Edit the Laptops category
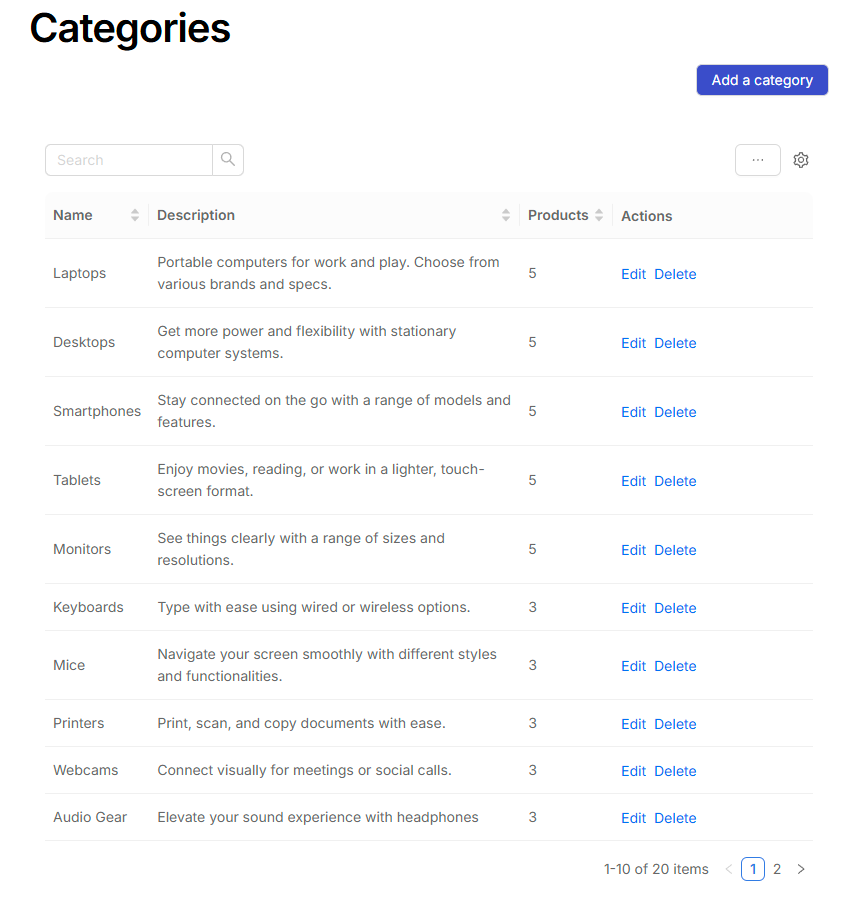The image size is (856, 900). [633, 274]
